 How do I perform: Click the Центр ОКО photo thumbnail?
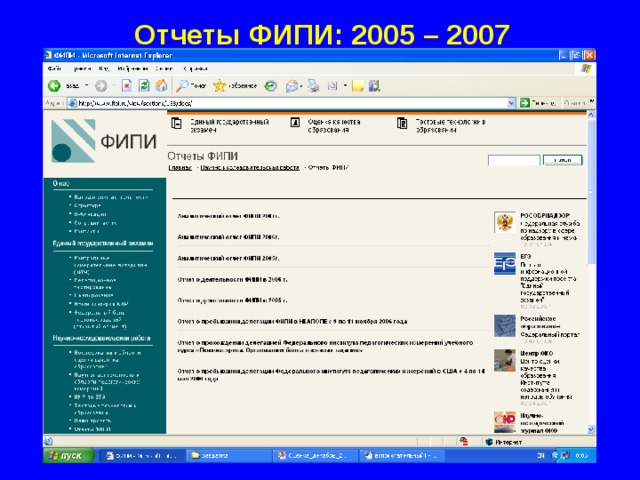504,360
